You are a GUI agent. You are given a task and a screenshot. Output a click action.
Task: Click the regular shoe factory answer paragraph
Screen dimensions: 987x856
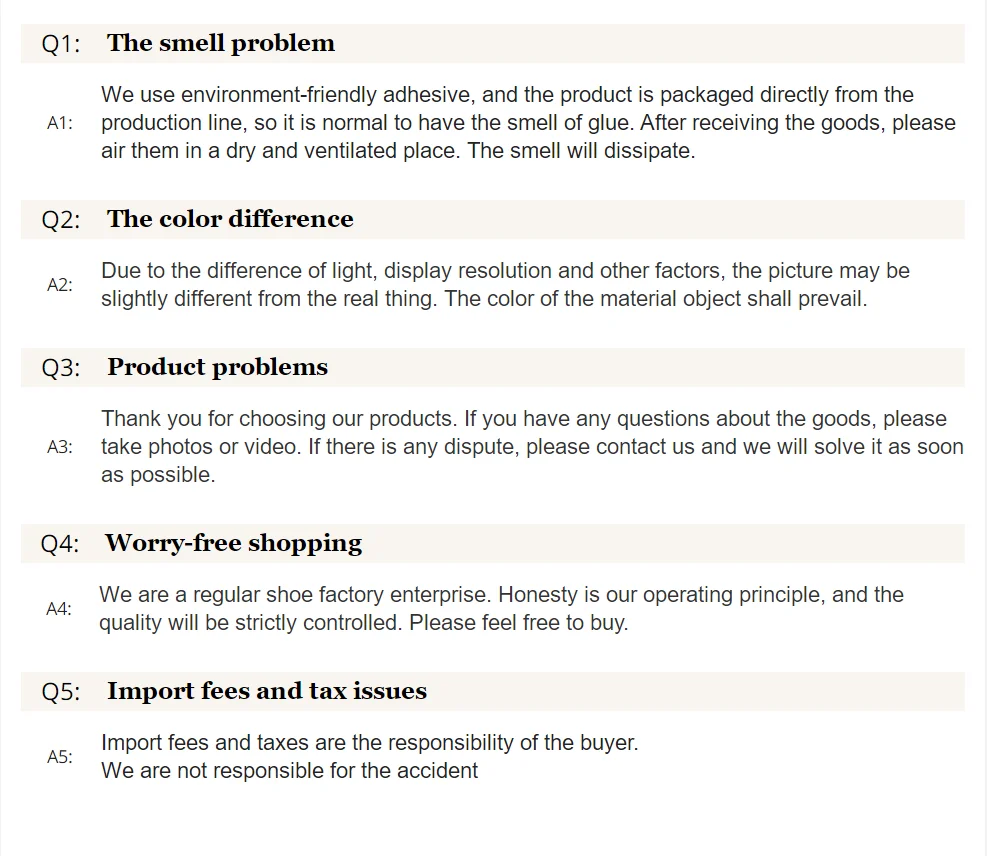(x=501, y=609)
